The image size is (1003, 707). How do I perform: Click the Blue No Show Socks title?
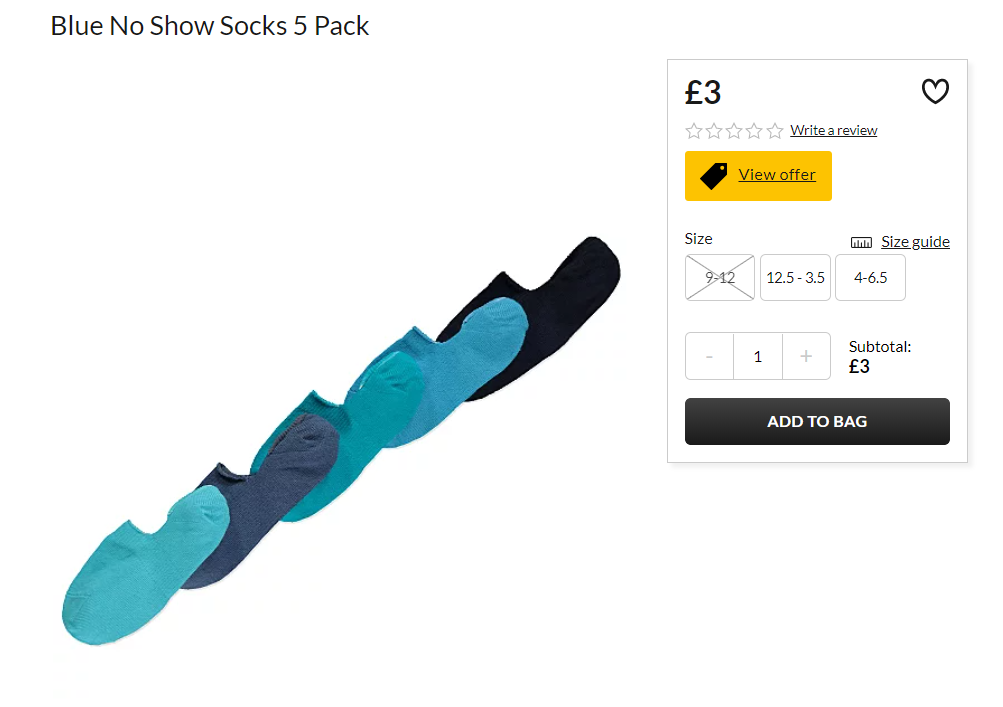click(x=210, y=26)
